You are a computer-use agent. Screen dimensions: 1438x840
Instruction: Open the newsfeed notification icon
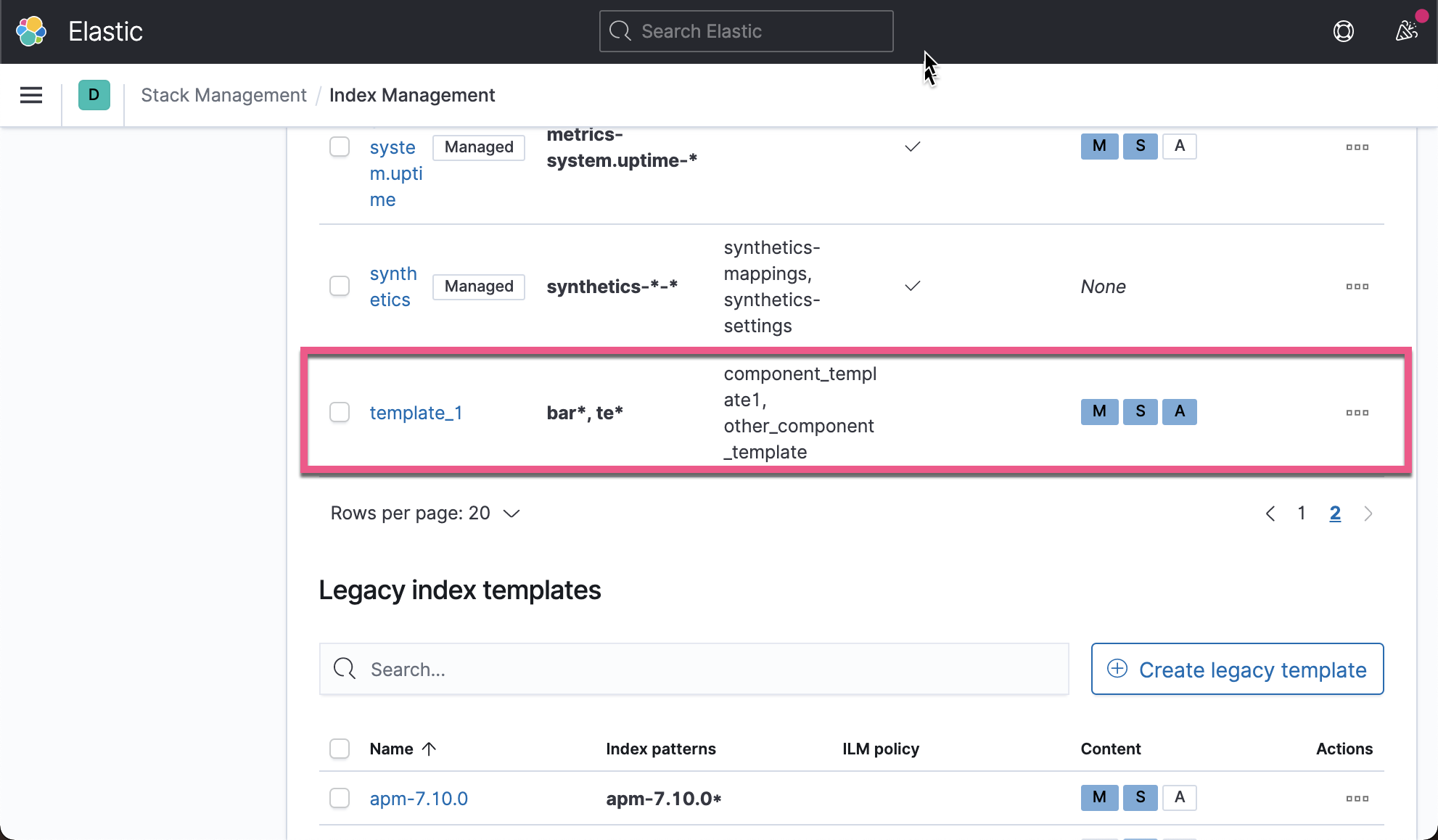click(x=1406, y=31)
